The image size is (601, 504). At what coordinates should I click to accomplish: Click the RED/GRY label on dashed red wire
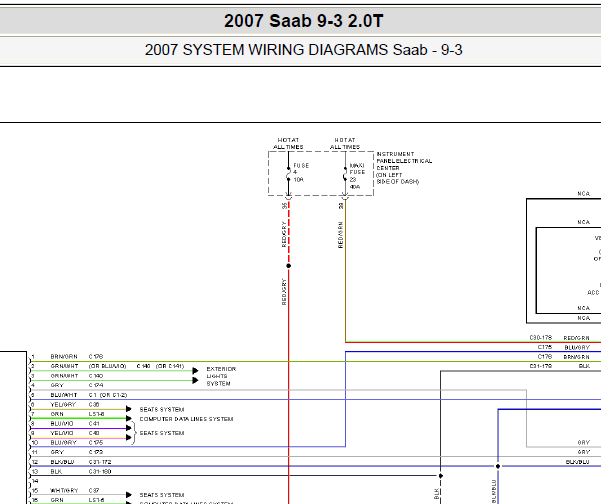[x=284, y=234]
